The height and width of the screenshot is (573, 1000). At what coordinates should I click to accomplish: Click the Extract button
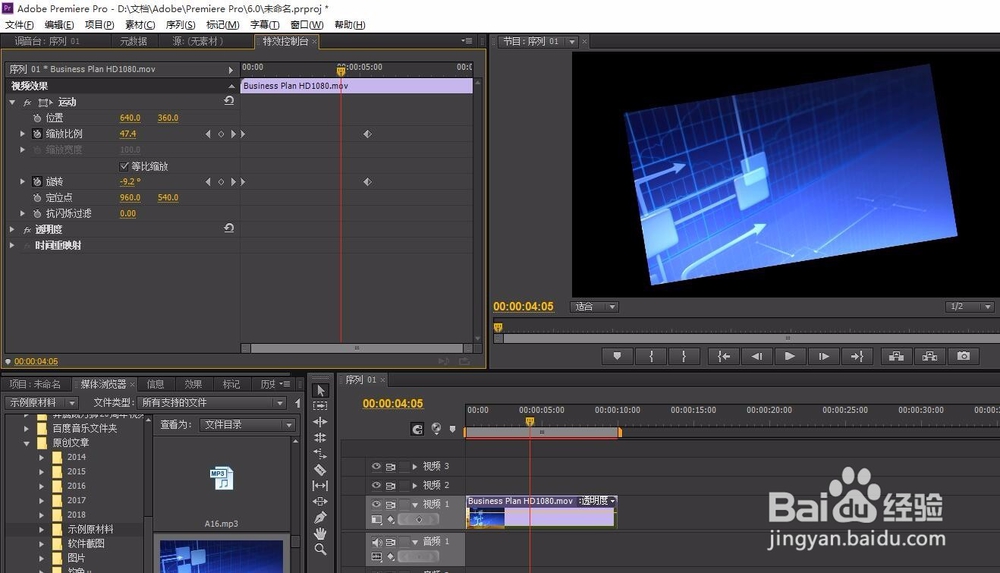pos(929,356)
